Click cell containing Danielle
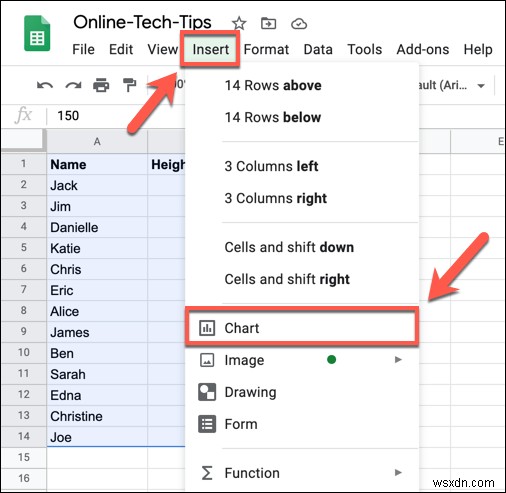Viewport: 506px width, 493px height. pyautogui.click(x=97, y=227)
